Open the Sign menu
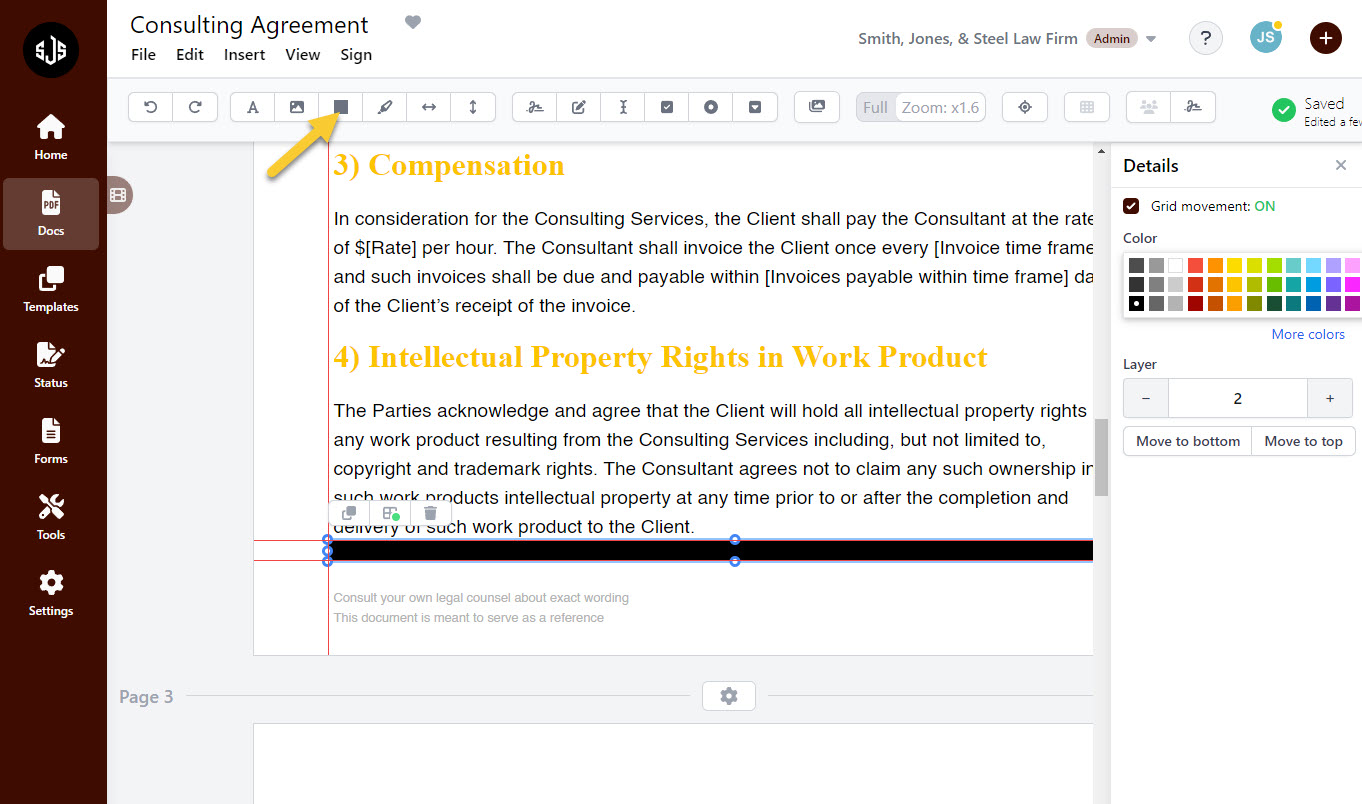The height and width of the screenshot is (804, 1362). (356, 55)
